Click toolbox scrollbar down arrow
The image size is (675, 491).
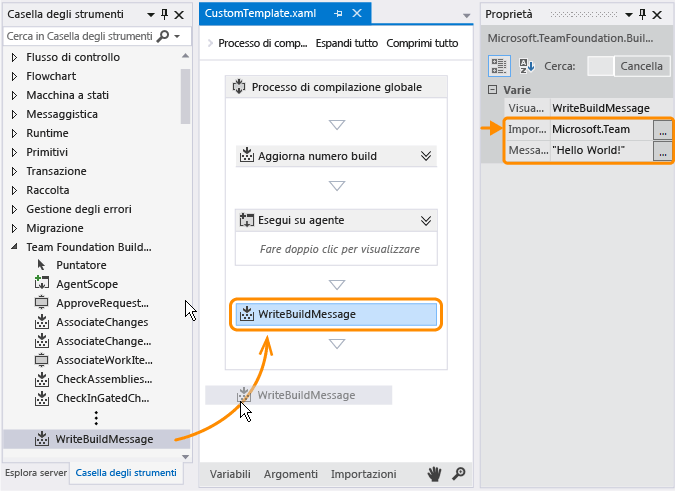coord(186,457)
